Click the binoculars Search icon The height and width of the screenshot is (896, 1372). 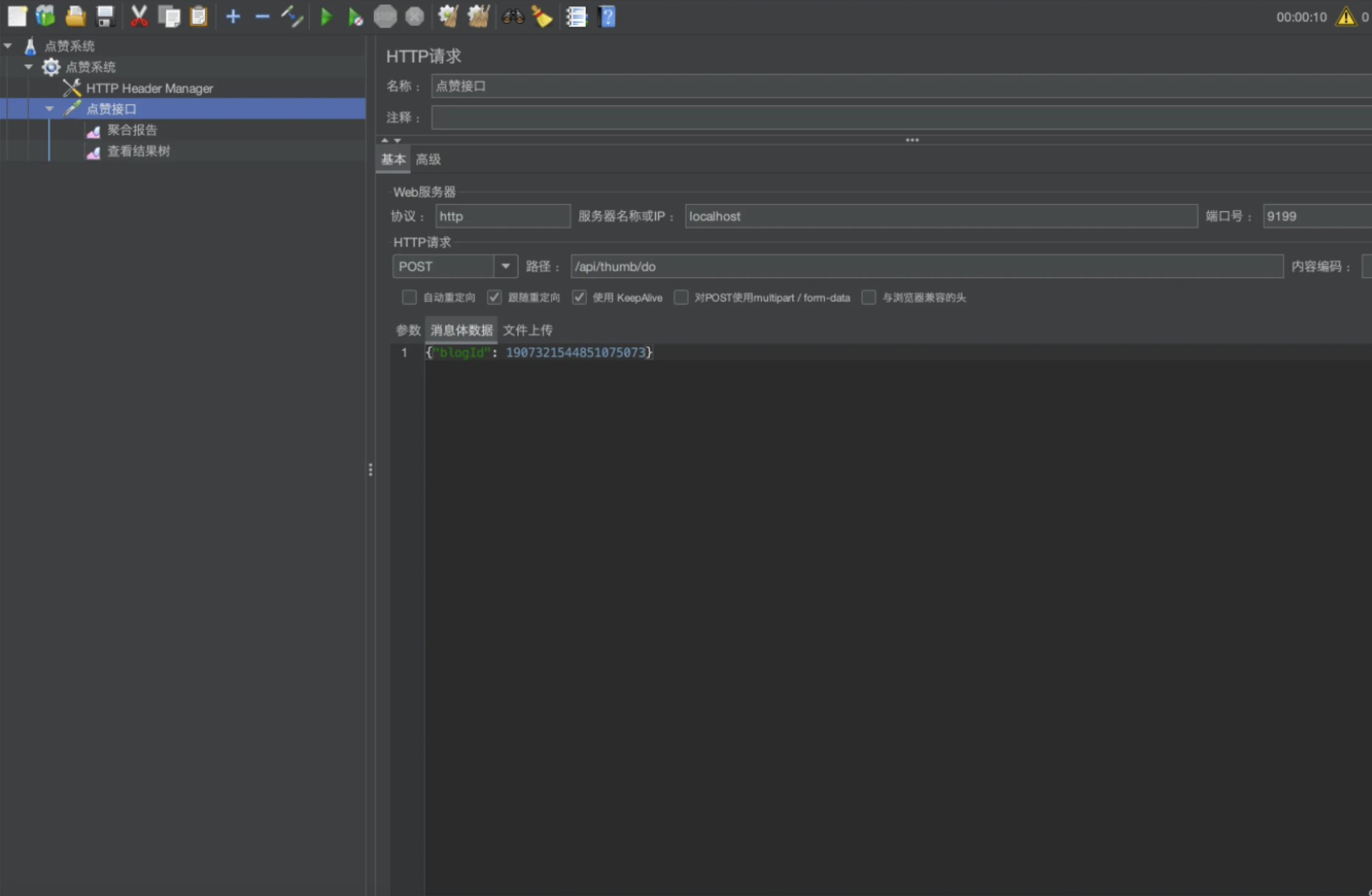tap(512, 17)
